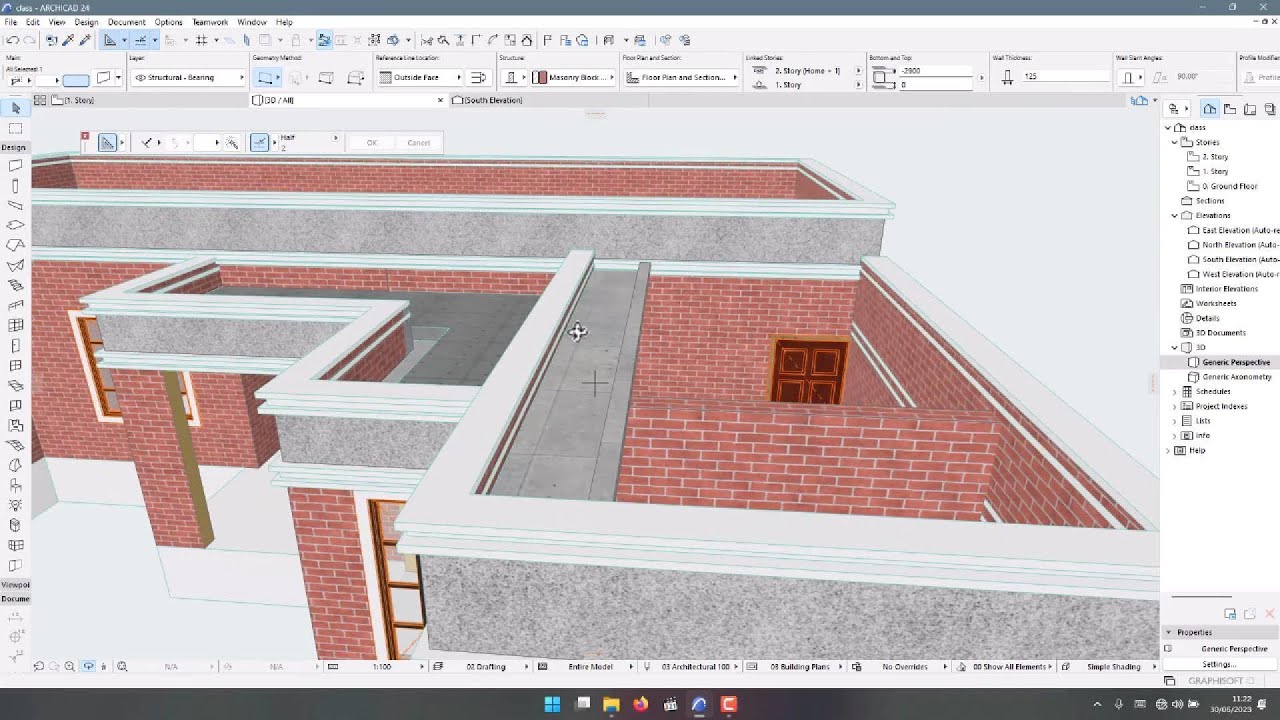Viewport: 1280px width, 720px height.
Task: Toggle the orbit button in bottom bar
Action: (89, 666)
